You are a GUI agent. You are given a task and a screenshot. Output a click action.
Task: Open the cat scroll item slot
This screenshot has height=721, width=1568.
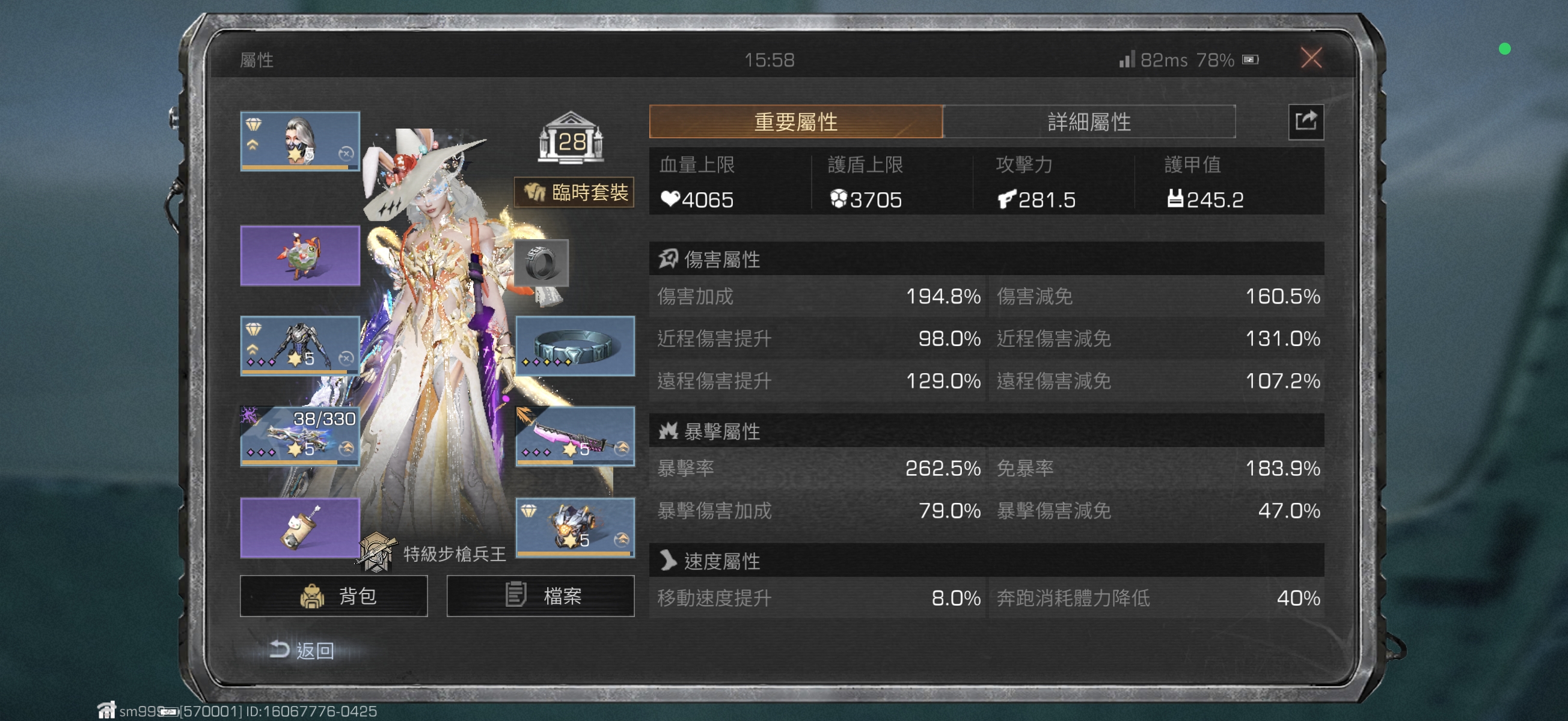point(300,528)
